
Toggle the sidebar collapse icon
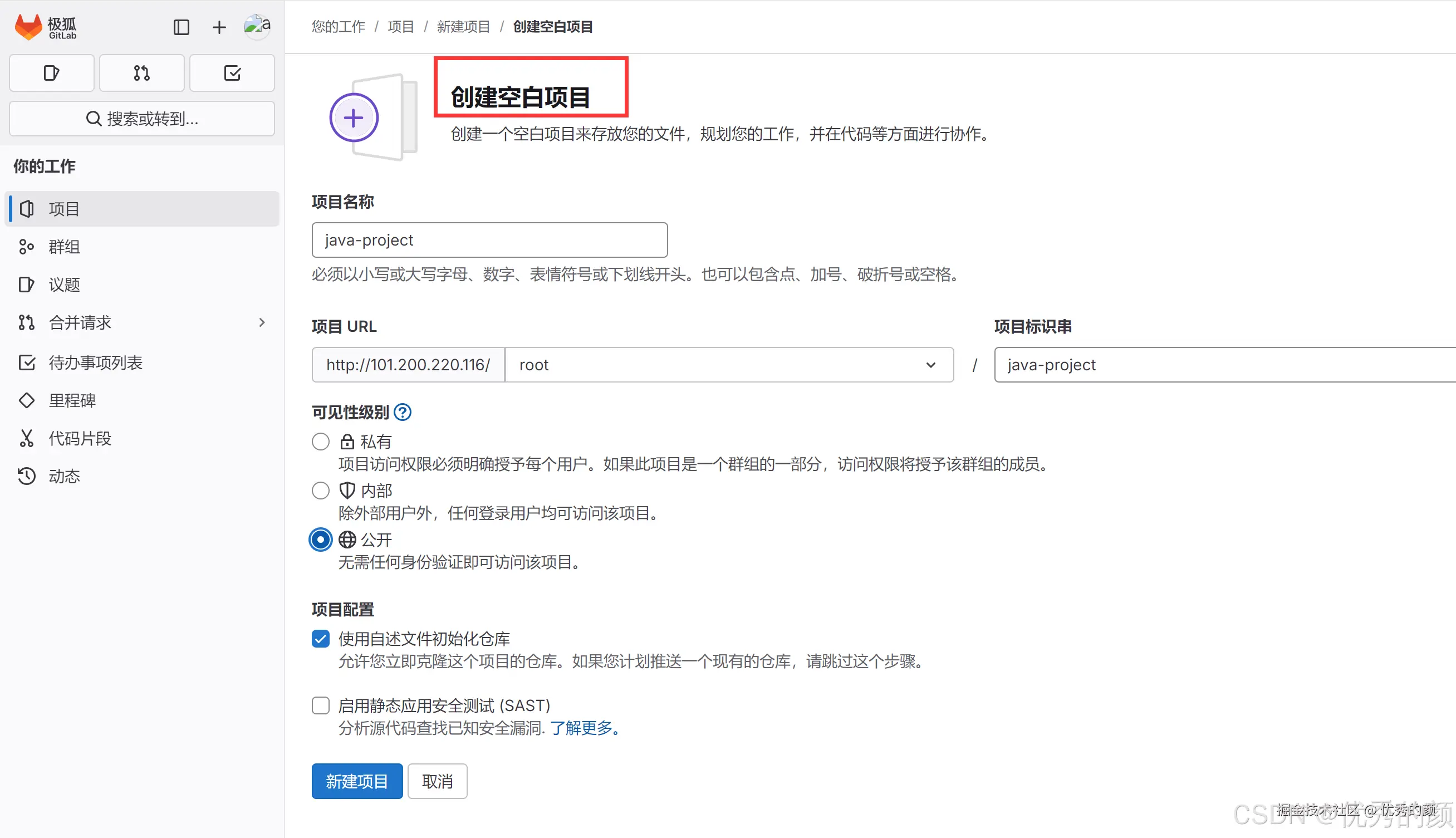181,27
